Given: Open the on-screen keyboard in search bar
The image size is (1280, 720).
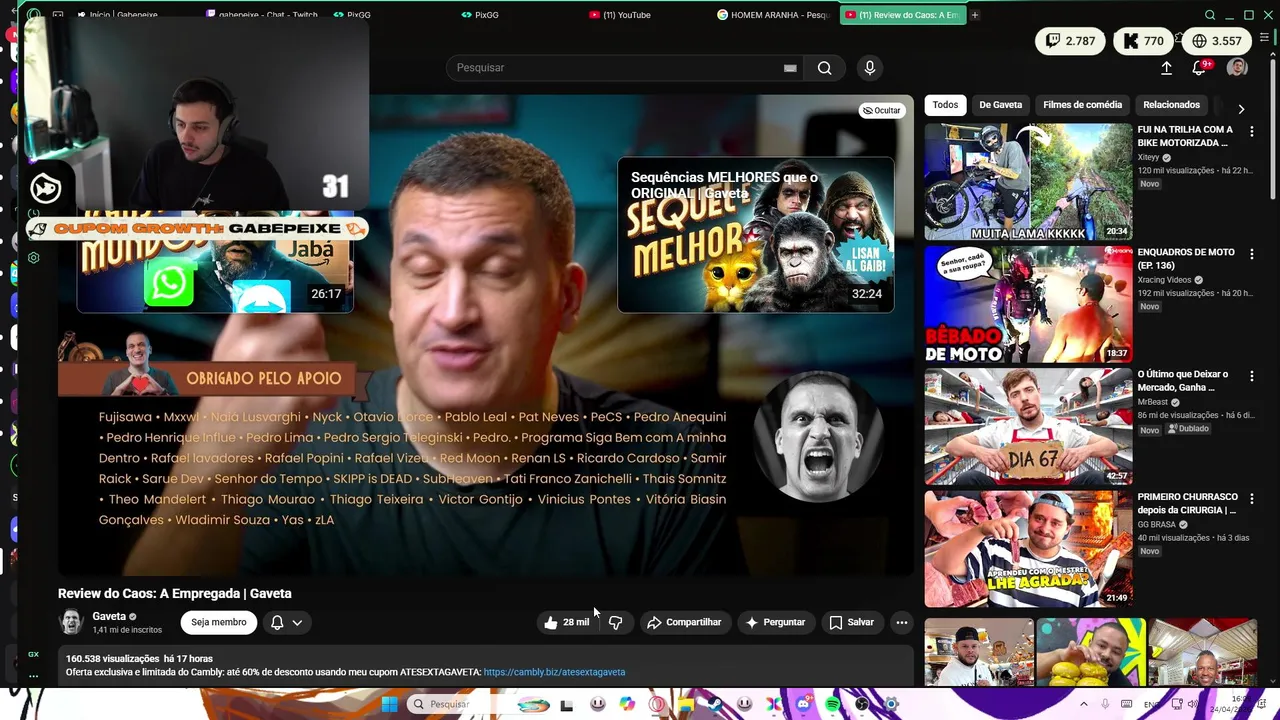Looking at the screenshot, I should click(x=790, y=68).
